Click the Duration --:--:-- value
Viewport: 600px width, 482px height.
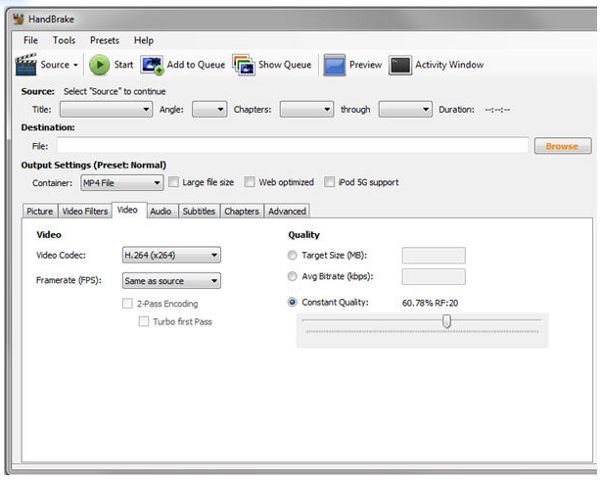(497, 110)
